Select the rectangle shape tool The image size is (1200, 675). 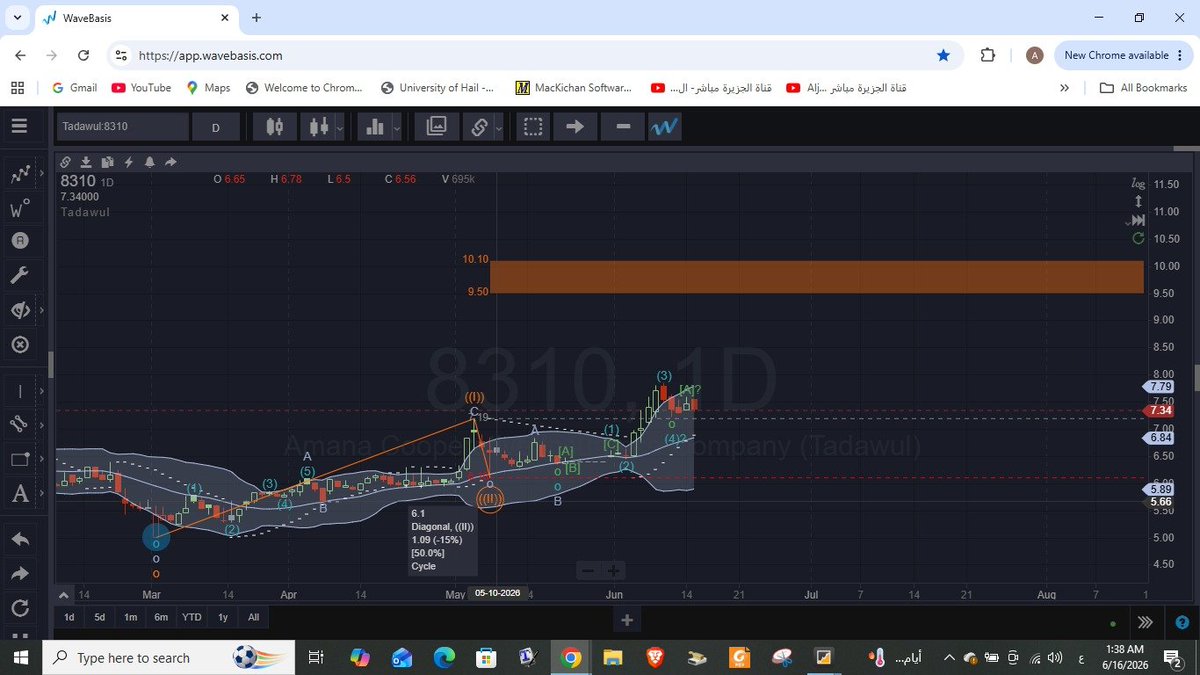[19, 459]
